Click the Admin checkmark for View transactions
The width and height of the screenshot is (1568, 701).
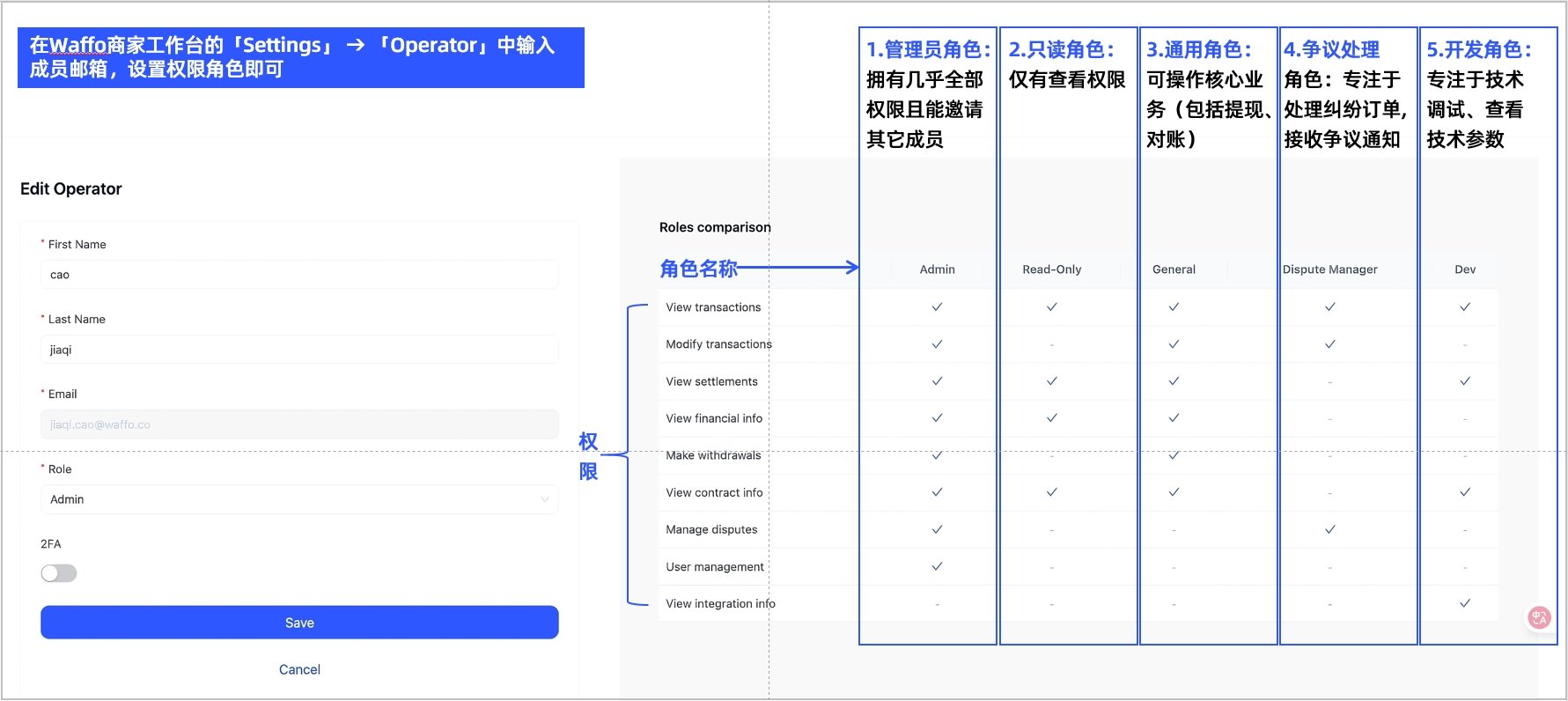tap(937, 307)
